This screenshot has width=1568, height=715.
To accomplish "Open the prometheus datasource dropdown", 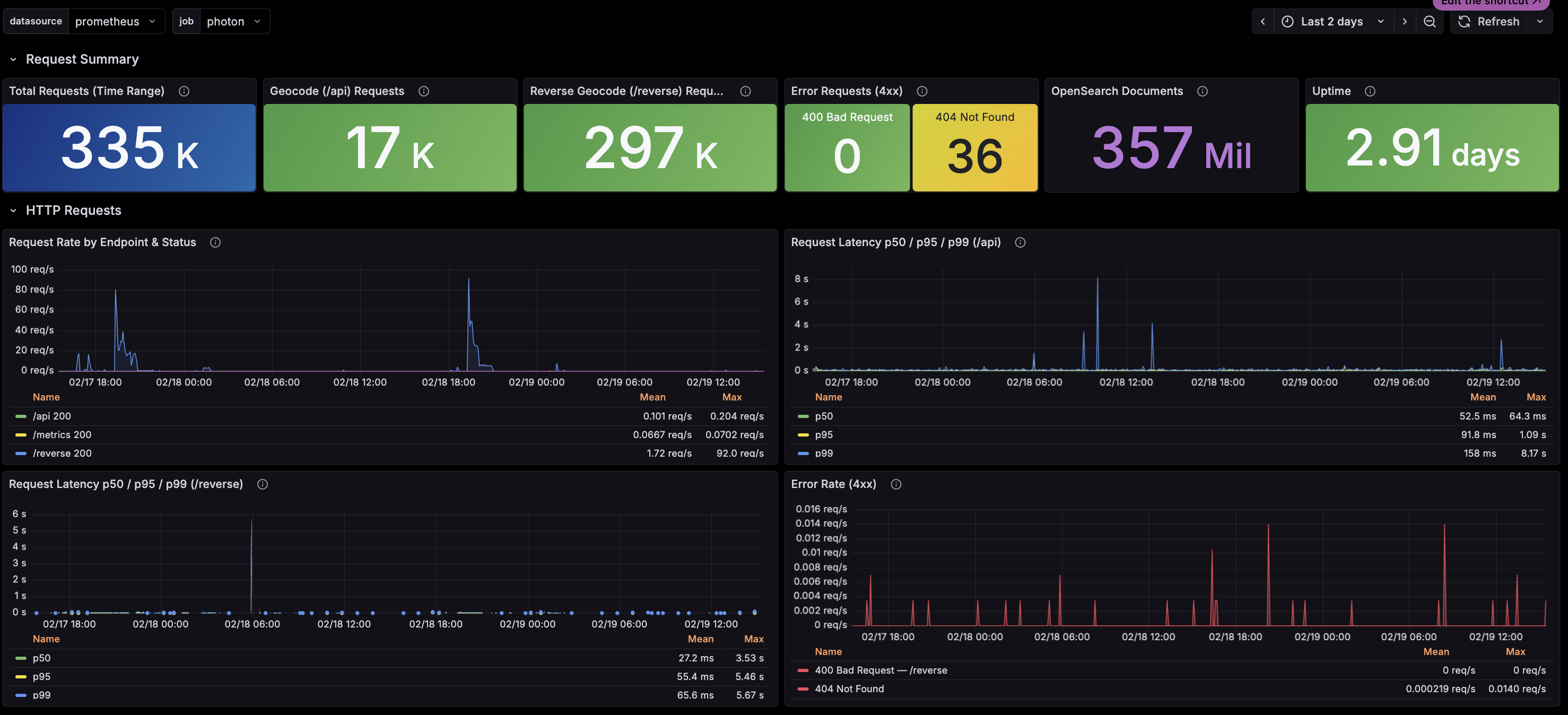I will pos(115,22).
